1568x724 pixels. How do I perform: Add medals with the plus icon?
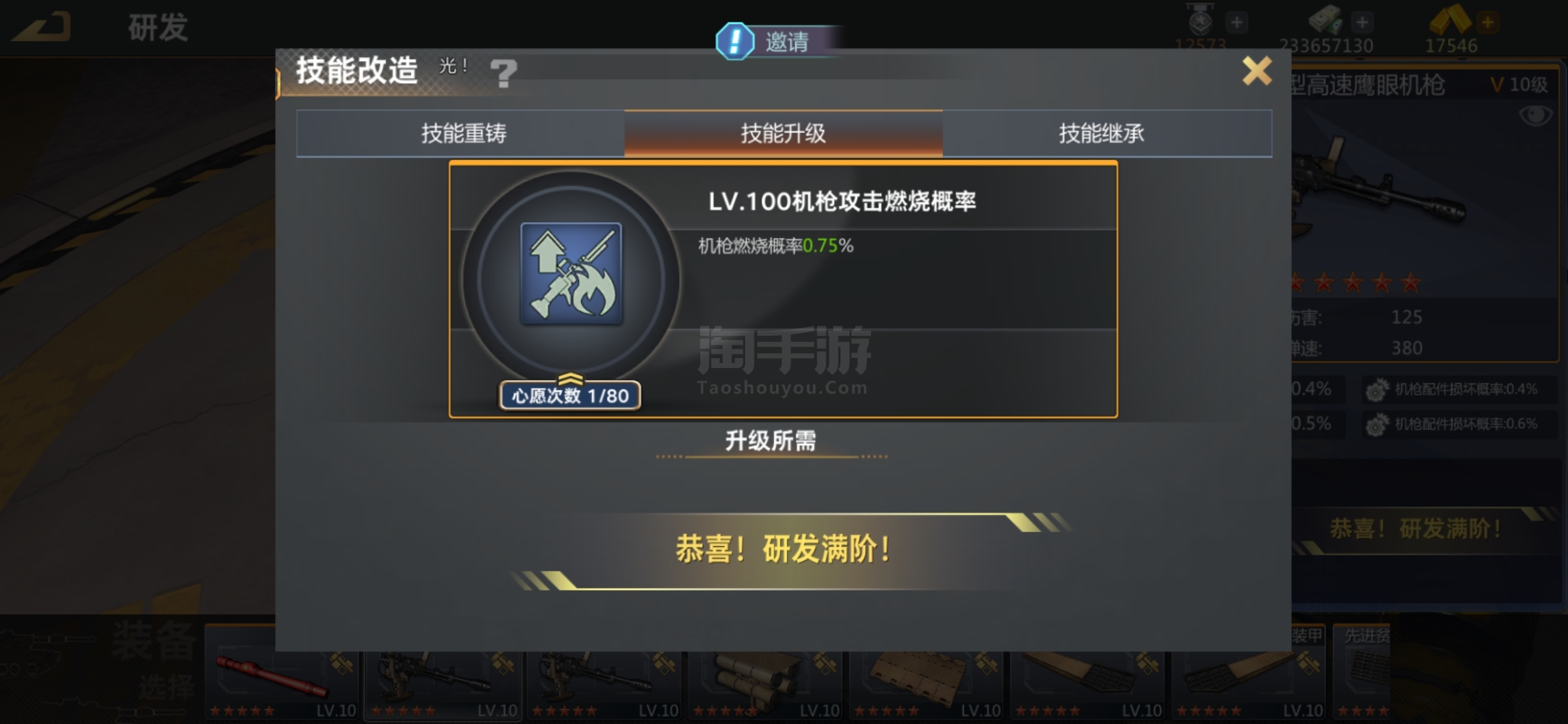click(x=1236, y=22)
